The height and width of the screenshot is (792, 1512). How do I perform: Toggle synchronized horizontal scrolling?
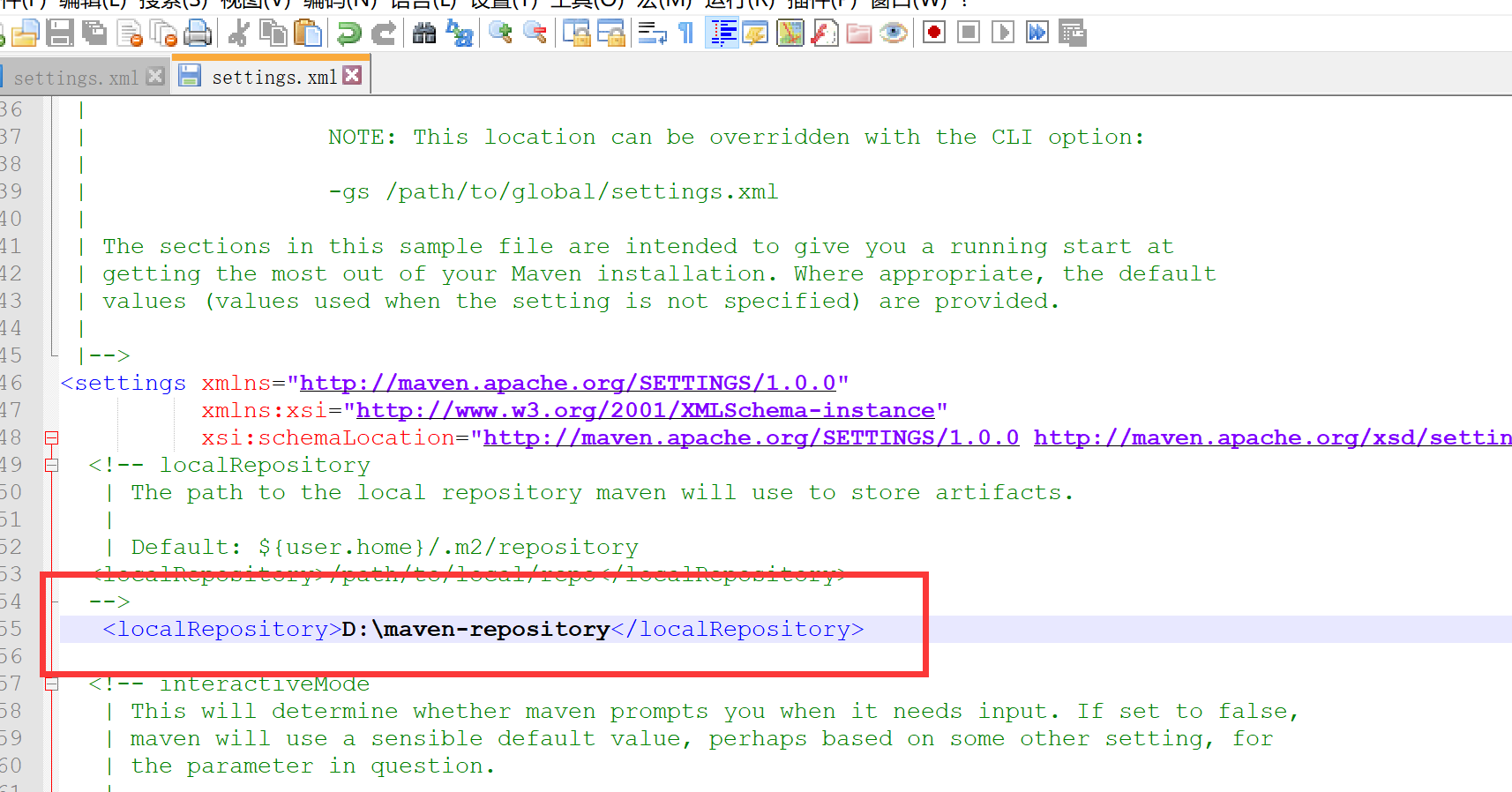pyautogui.click(x=611, y=34)
